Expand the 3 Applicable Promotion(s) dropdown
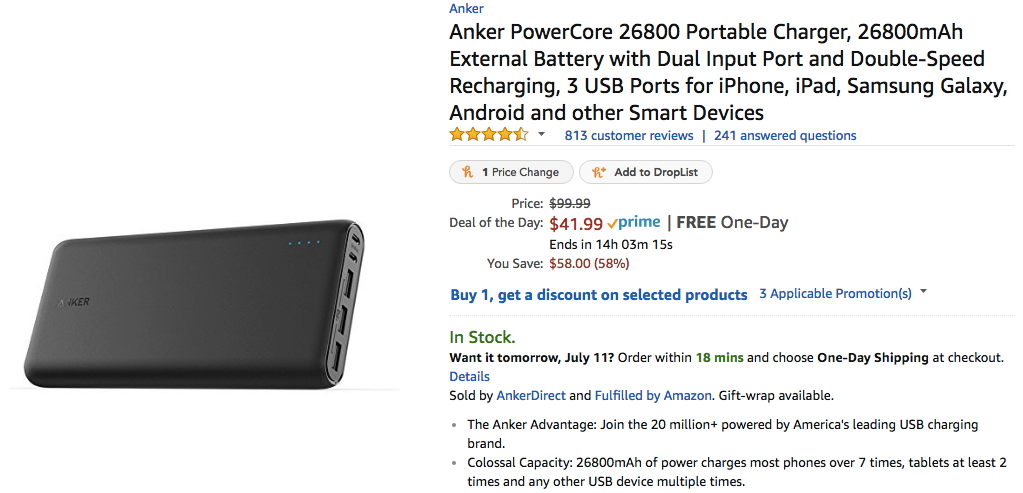The width and height of the screenshot is (1023, 493). pos(843,294)
